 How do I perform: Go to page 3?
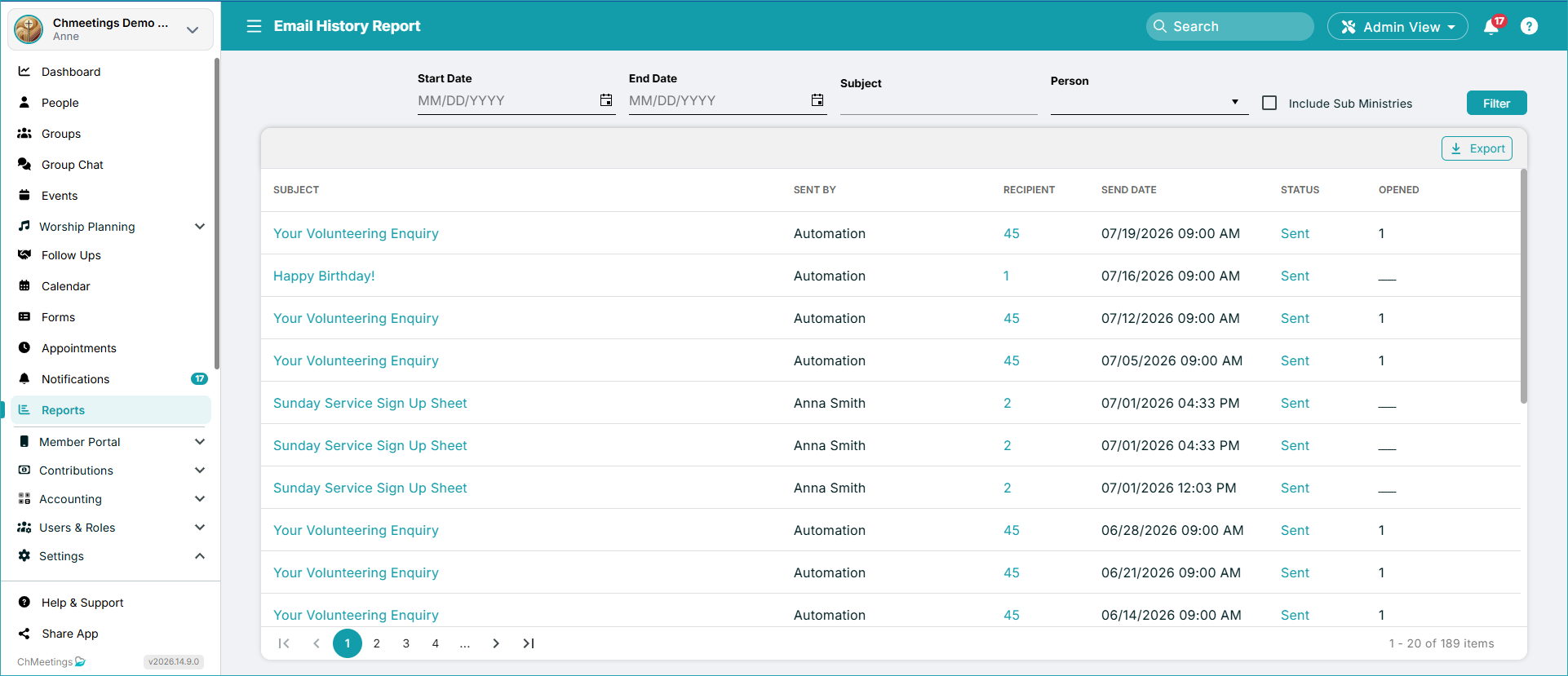tap(406, 643)
